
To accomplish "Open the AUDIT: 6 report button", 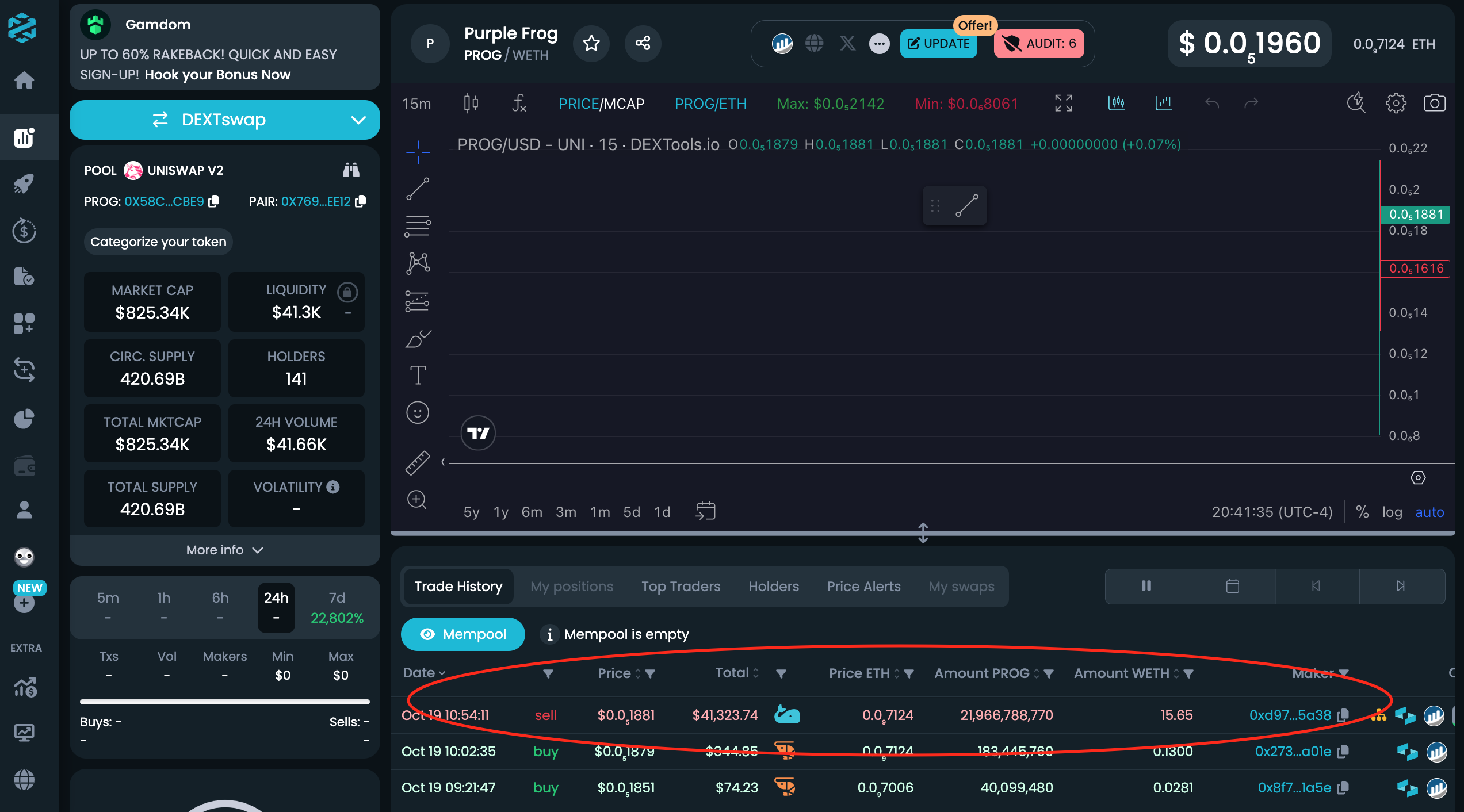I will (1039, 44).
